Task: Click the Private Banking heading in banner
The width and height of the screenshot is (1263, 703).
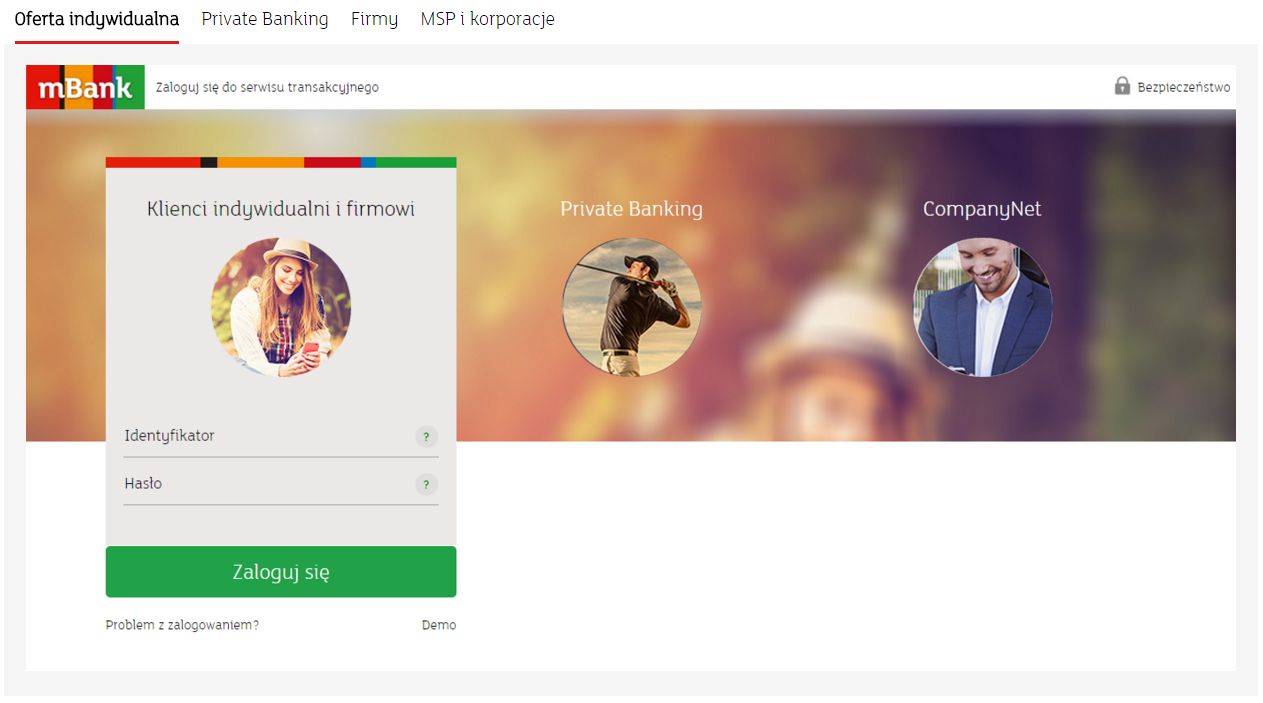Action: 631,209
